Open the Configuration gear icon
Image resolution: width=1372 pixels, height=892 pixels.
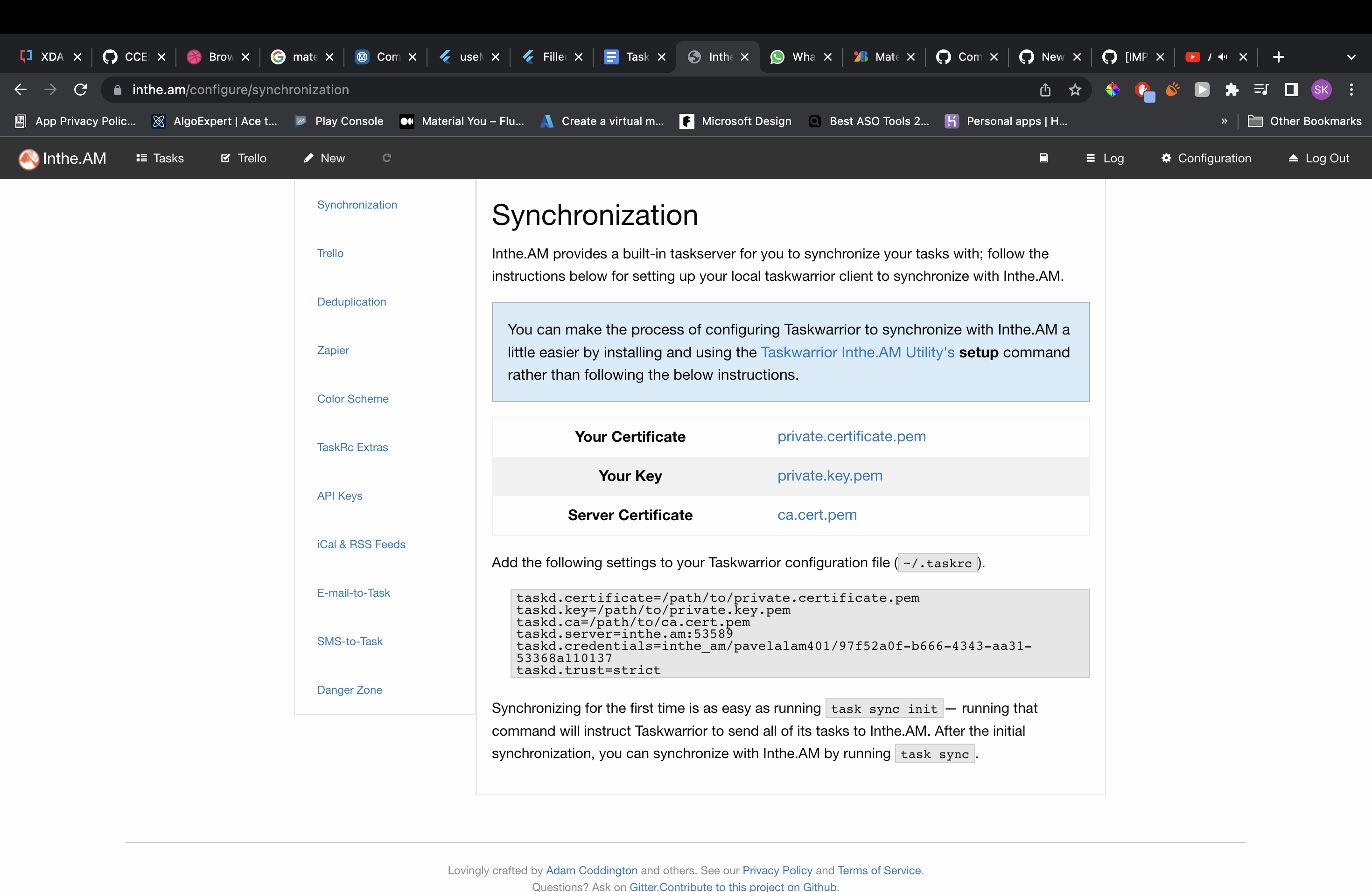point(1166,158)
